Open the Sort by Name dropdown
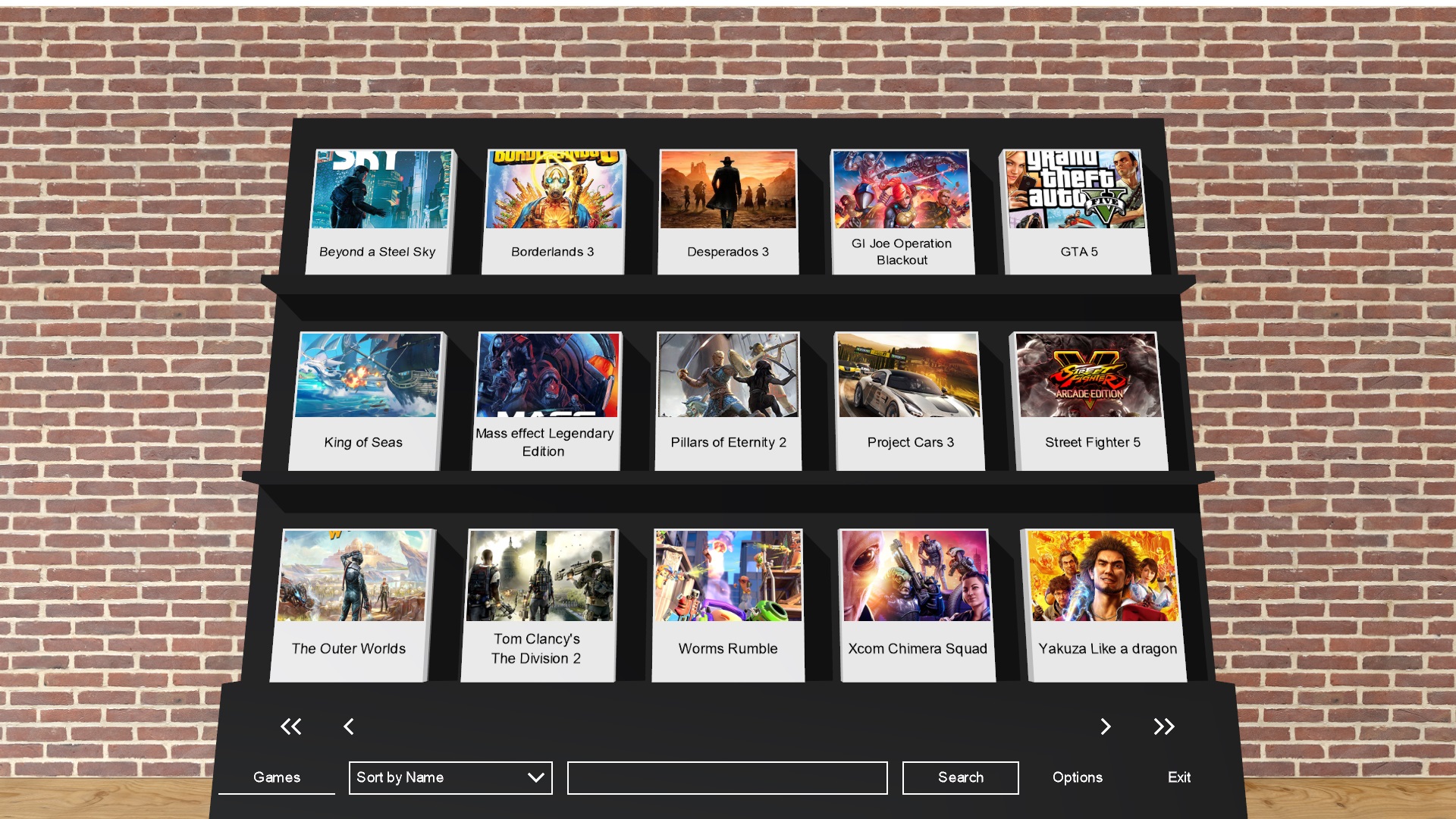 450,778
